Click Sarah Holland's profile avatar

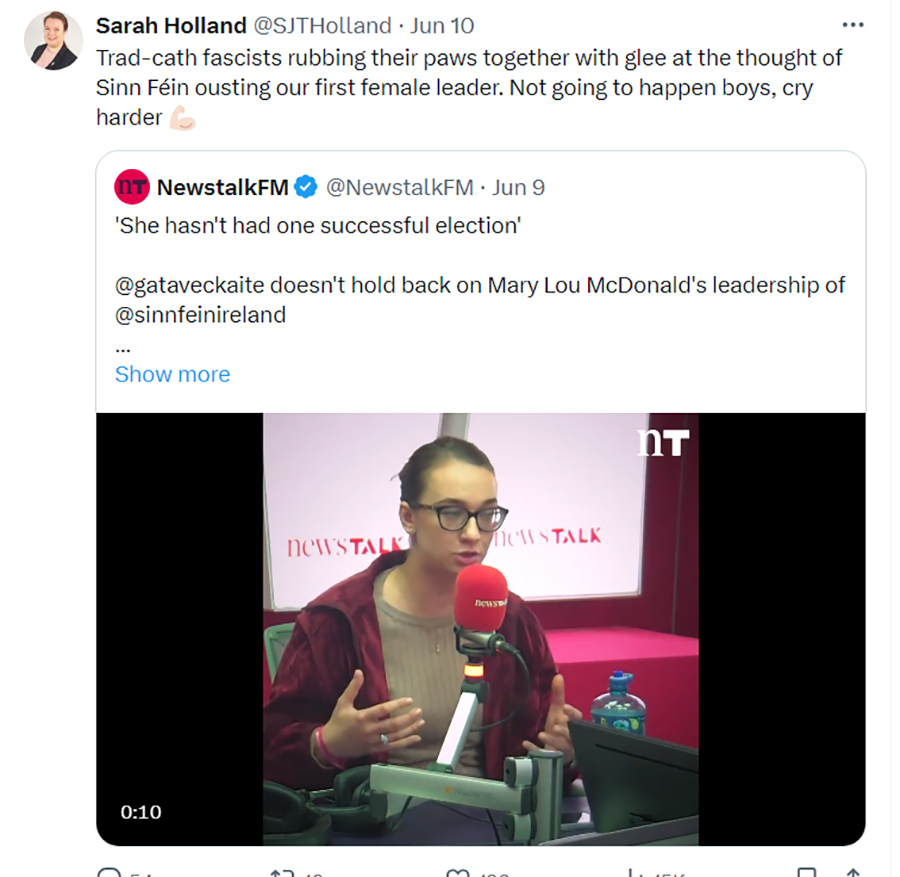coord(53,42)
